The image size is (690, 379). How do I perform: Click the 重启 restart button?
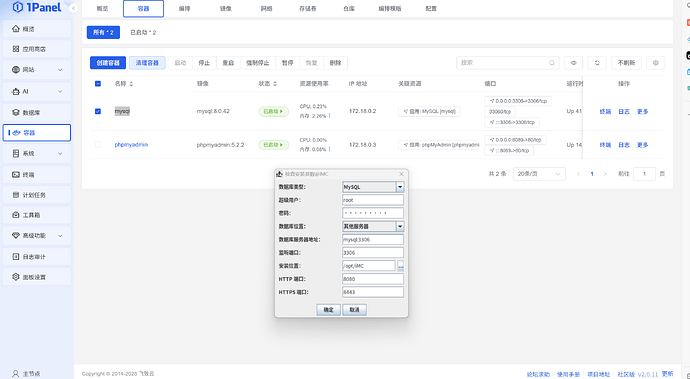[228, 63]
